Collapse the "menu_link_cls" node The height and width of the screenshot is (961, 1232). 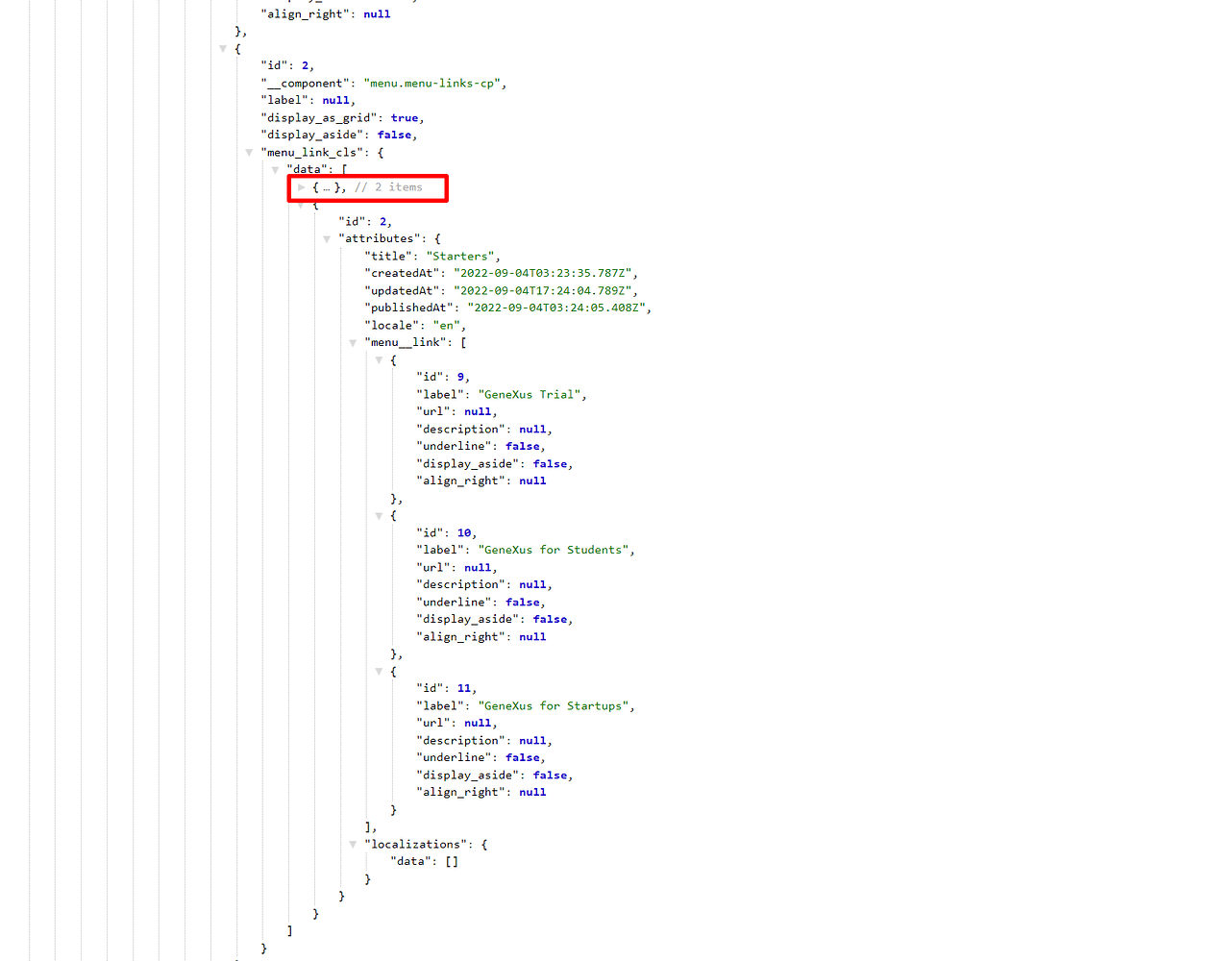pos(249,152)
